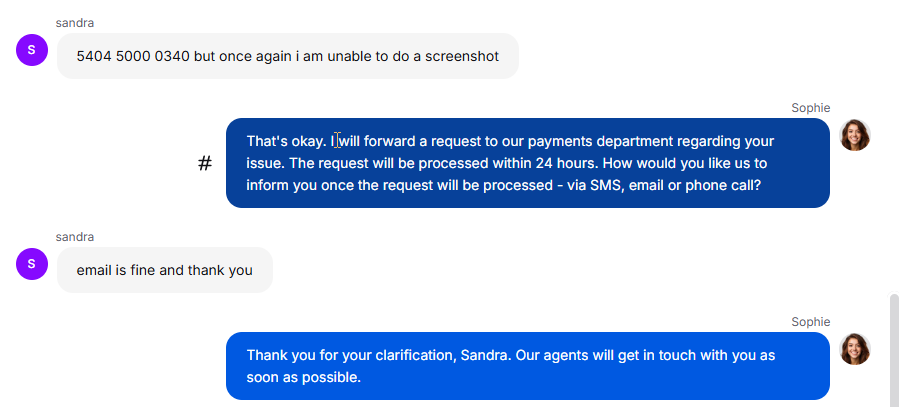Click "soon as possible." in the bottom message

304,377
